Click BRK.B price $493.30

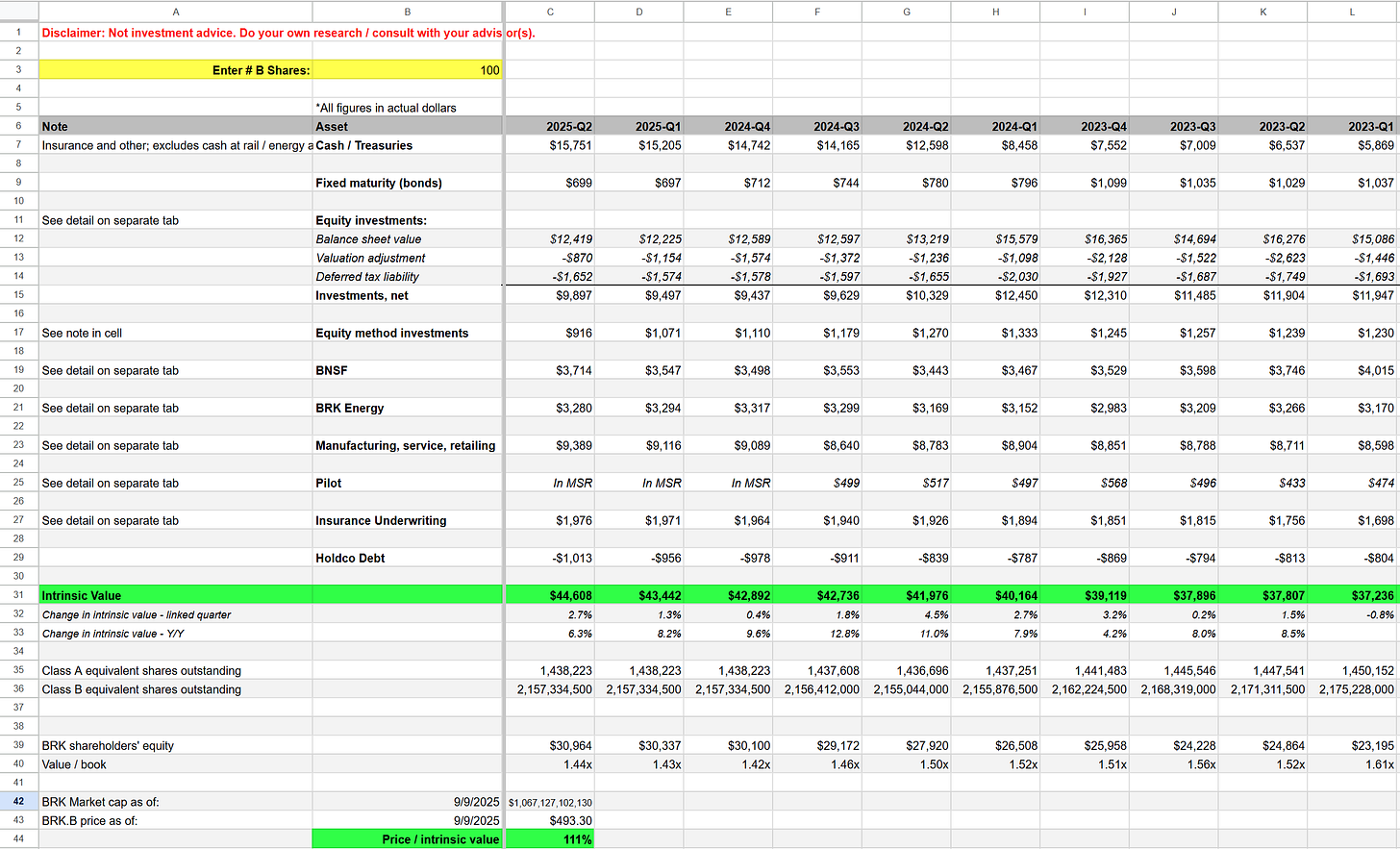coord(571,821)
